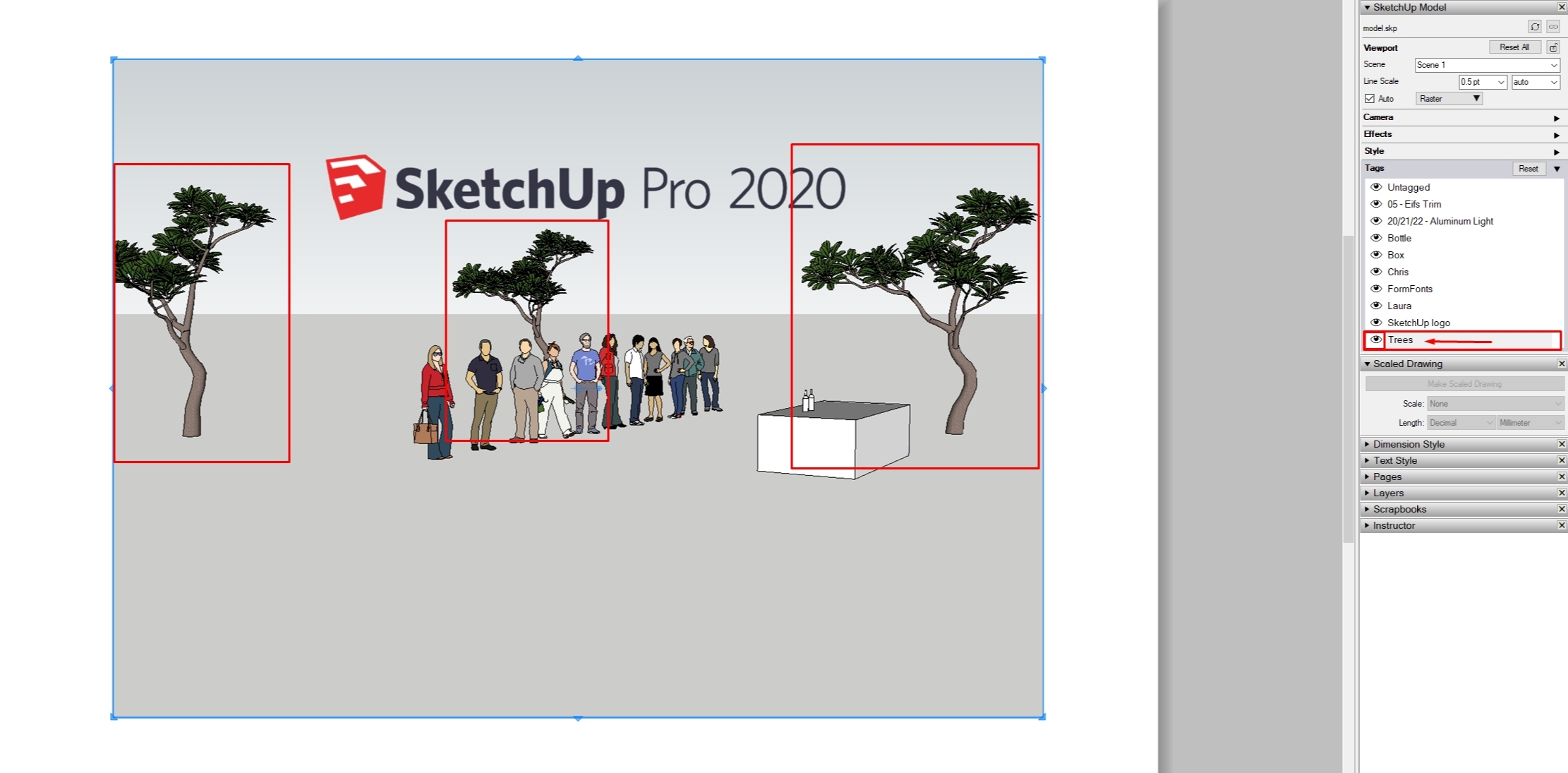
Task: Hide the 20/21/22 - Aluminum Light tag
Action: [x=1376, y=221]
